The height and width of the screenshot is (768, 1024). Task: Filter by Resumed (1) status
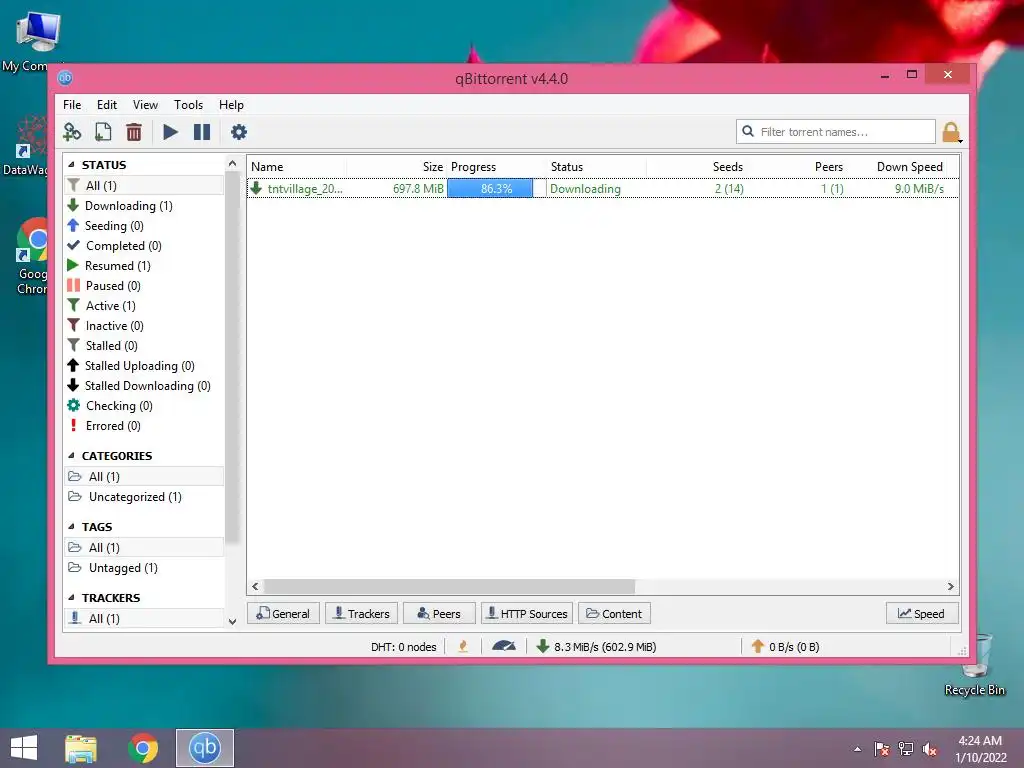(x=144, y=266)
